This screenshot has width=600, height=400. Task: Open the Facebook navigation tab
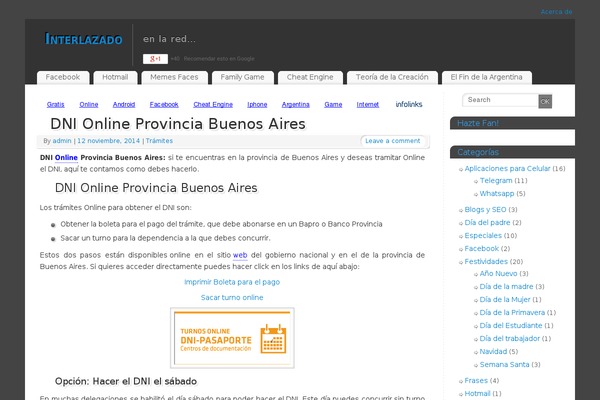pos(62,77)
